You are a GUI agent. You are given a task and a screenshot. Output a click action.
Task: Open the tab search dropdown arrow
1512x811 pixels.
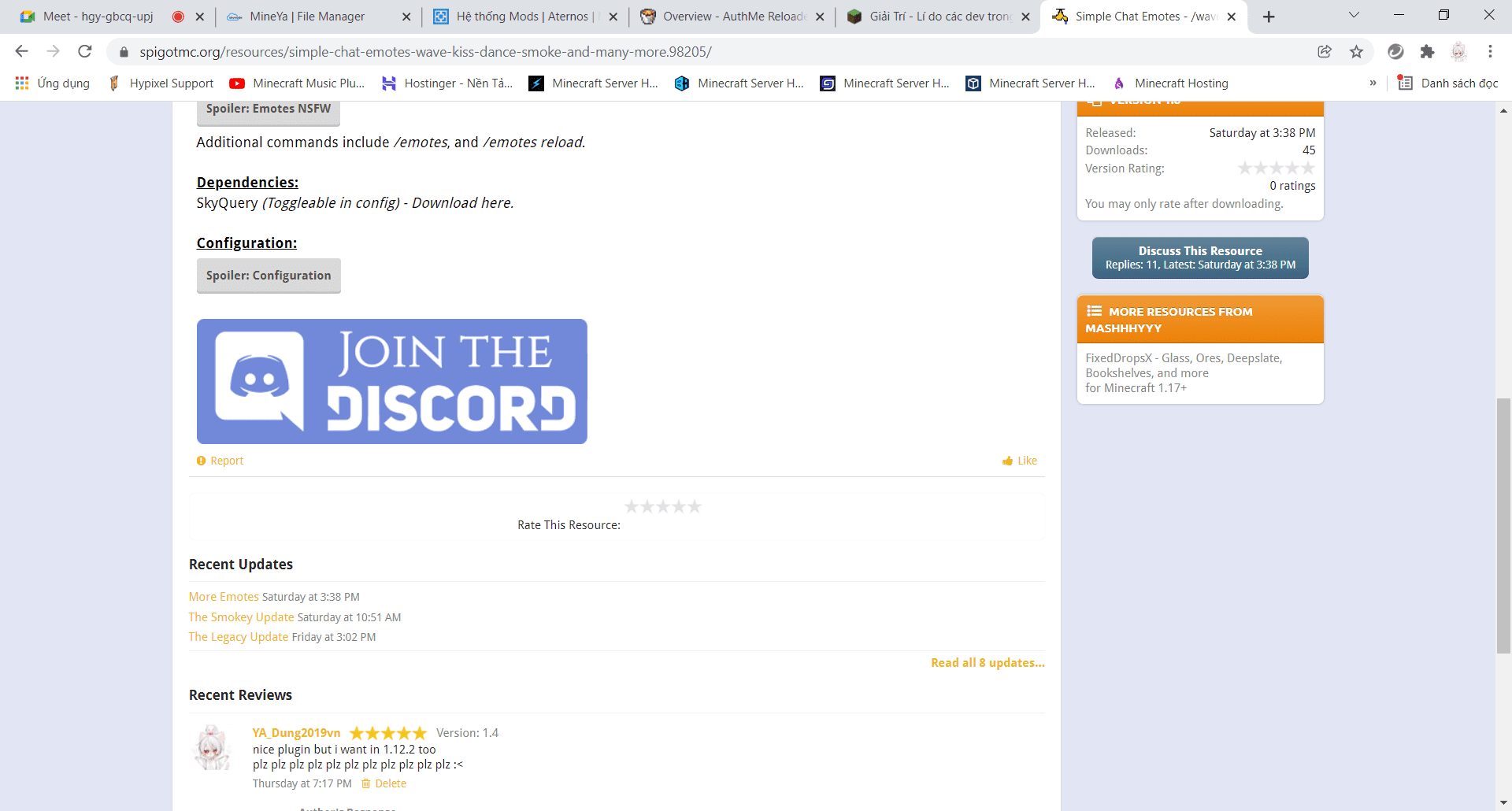[1354, 15]
